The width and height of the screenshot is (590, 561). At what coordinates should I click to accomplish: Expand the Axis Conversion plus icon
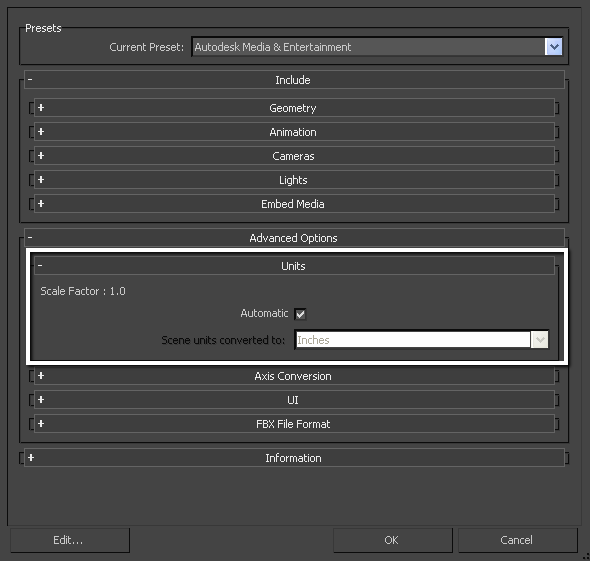click(x=41, y=376)
